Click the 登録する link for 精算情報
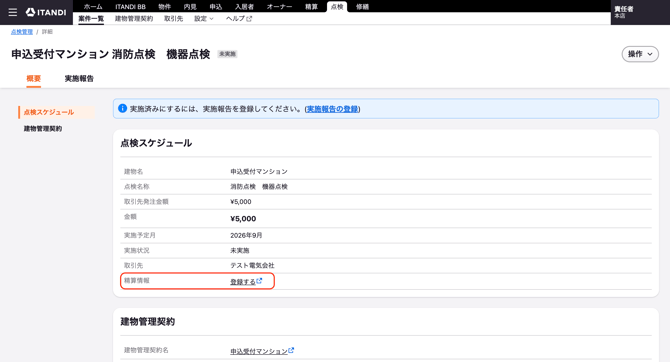This screenshot has height=362, width=670. (x=243, y=282)
